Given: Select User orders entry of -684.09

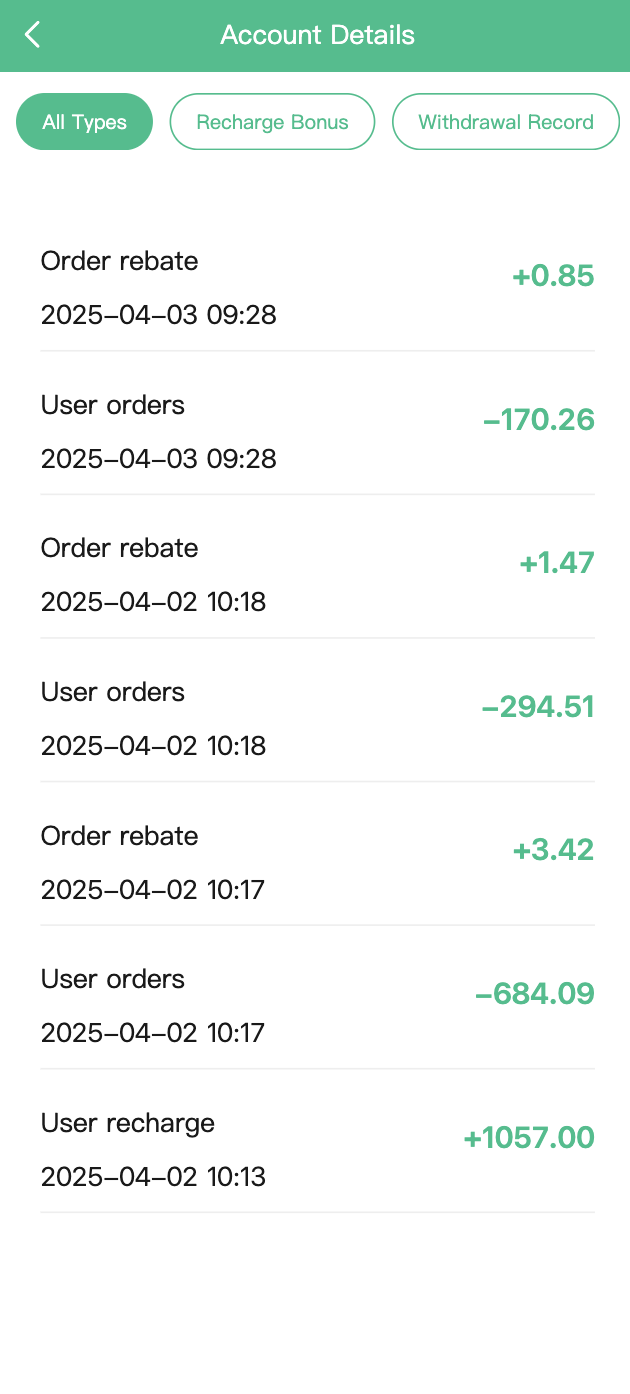Looking at the screenshot, I should (113, 980).
